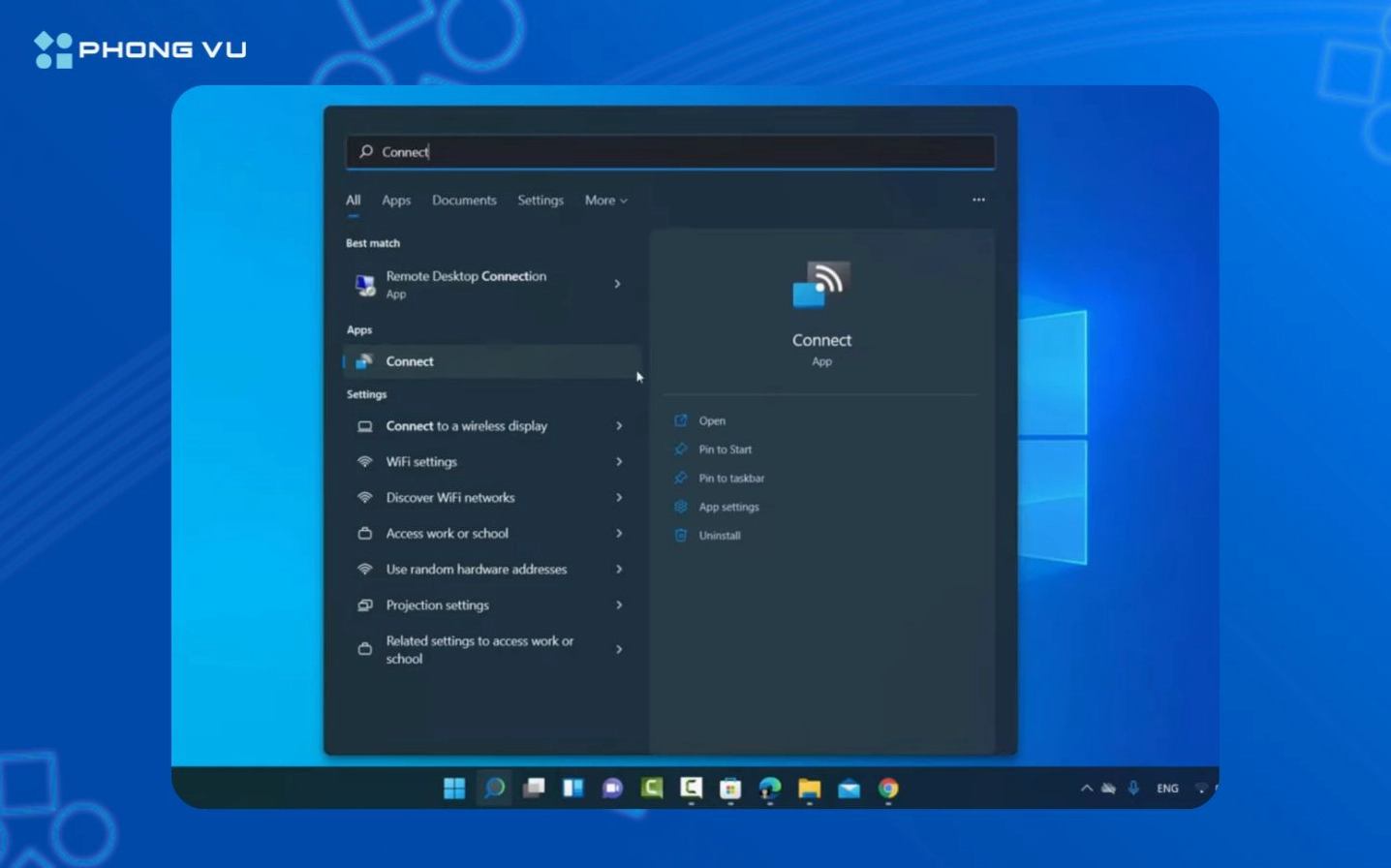Open File Explorer from the taskbar
The width and height of the screenshot is (1391, 868).
pos(809,789)
